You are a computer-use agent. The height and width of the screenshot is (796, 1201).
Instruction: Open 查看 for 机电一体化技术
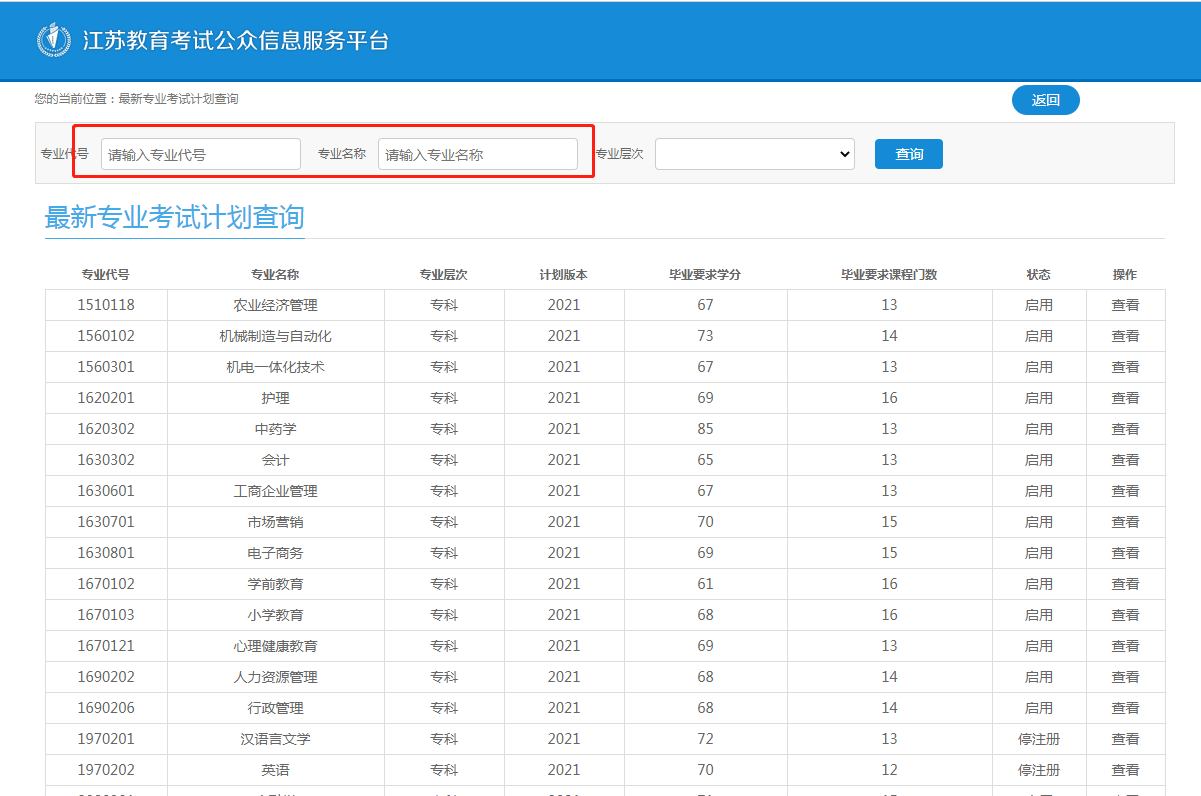pyautogui.click(x=1125, y=367)
